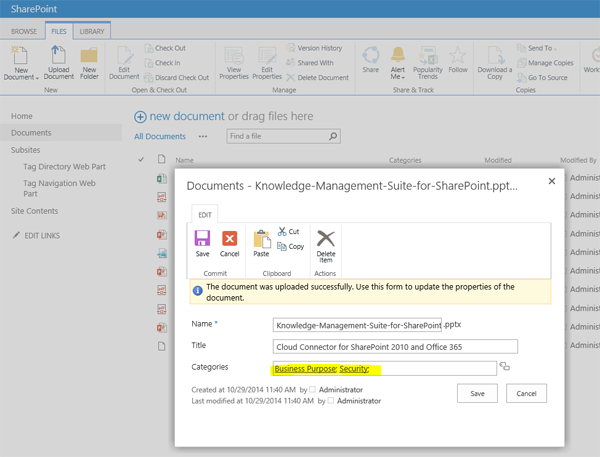
Task: Sort by the Name column header
Action: click(x=184, y=160)
